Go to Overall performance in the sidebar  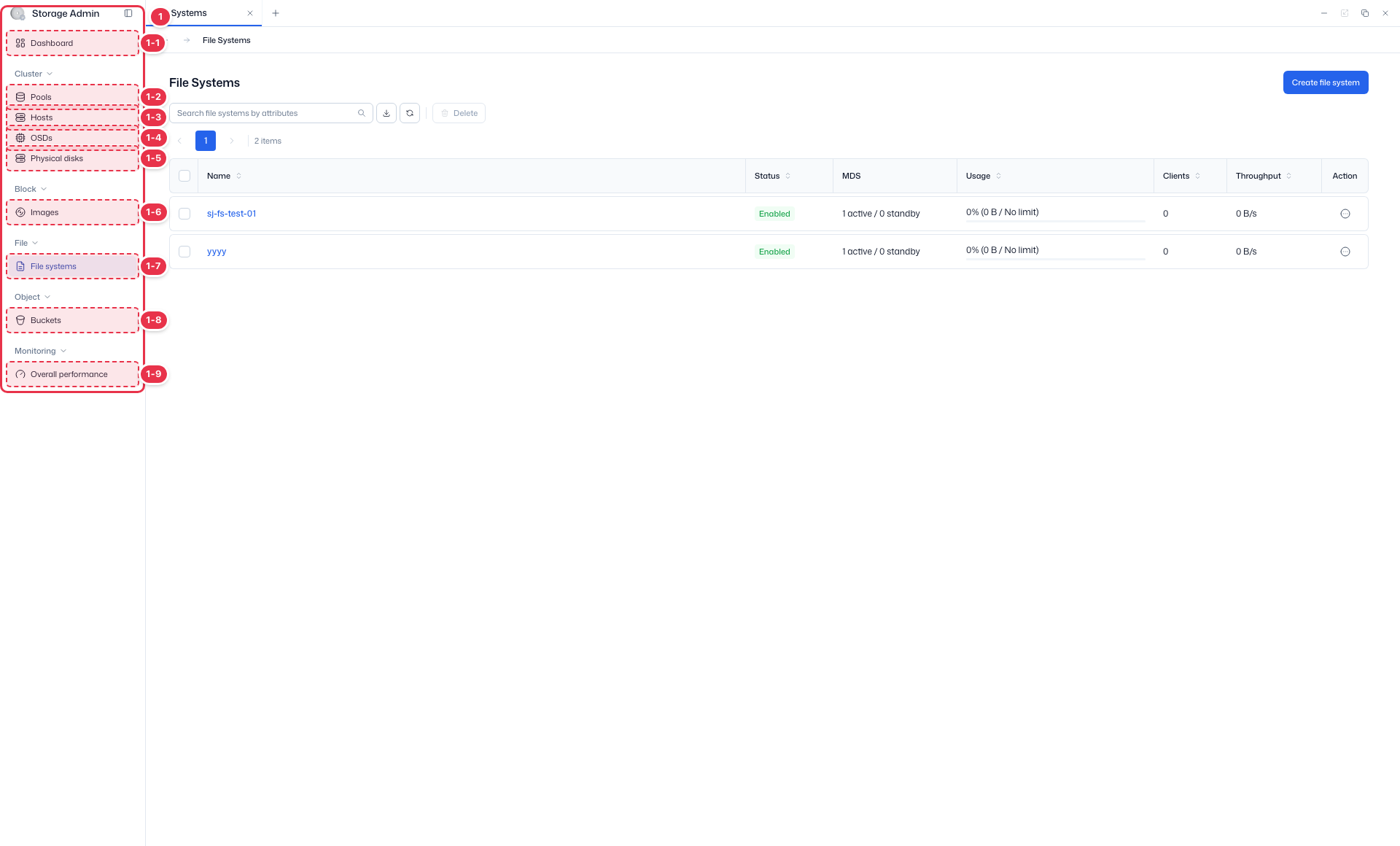tap(72, 374)
